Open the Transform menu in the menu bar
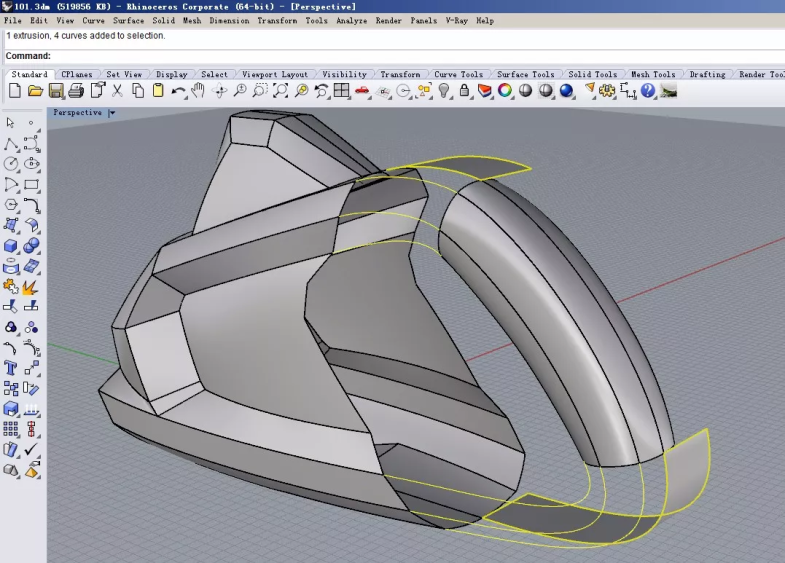Viewport: 785px width, 563px height. tap(277, 20)
